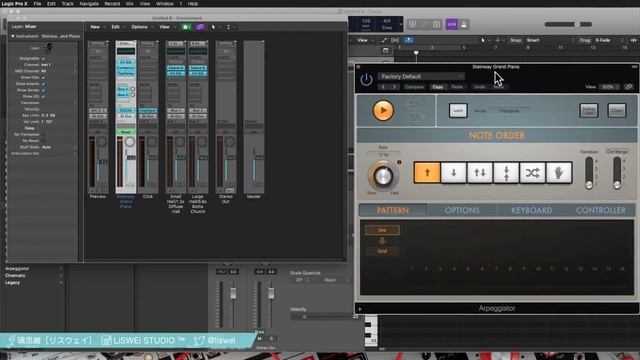Click the blue catch playhead icon
640x360 pixels.
[x=408, y=40]
